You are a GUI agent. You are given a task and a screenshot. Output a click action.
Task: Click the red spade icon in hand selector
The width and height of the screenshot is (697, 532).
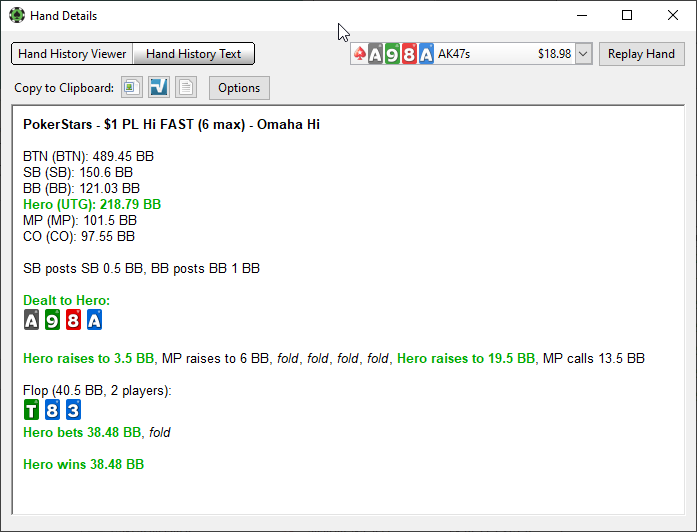pyautogui.click(x=359, y=54)
